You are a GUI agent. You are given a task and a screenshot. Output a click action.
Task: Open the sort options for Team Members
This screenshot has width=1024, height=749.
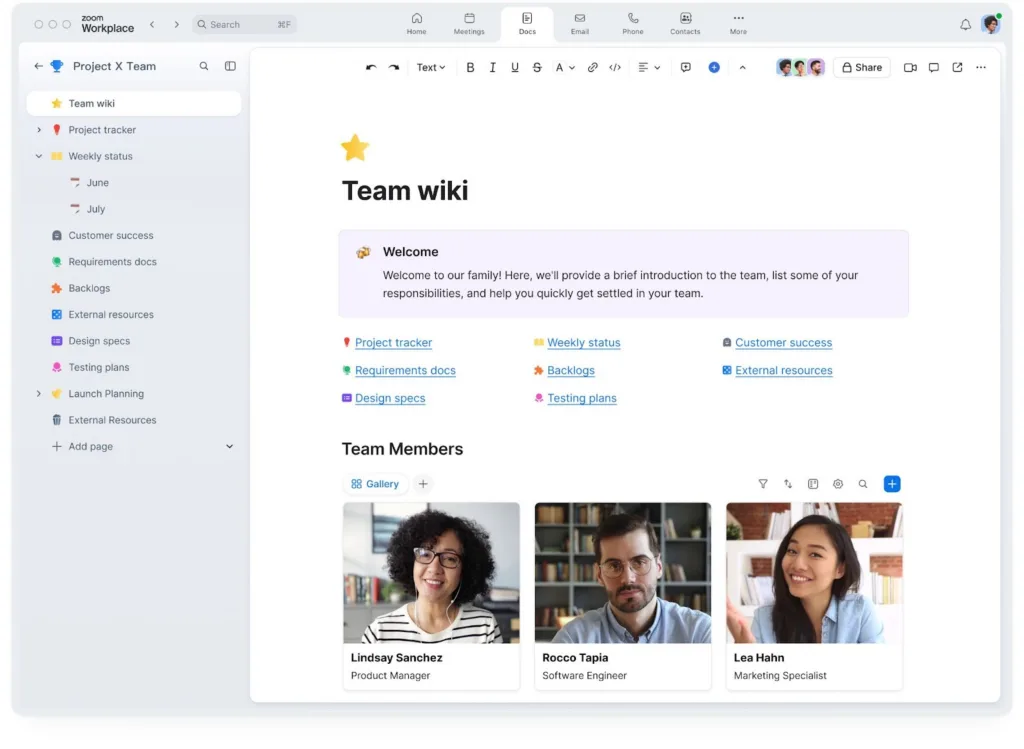click(x=788, y=483)
